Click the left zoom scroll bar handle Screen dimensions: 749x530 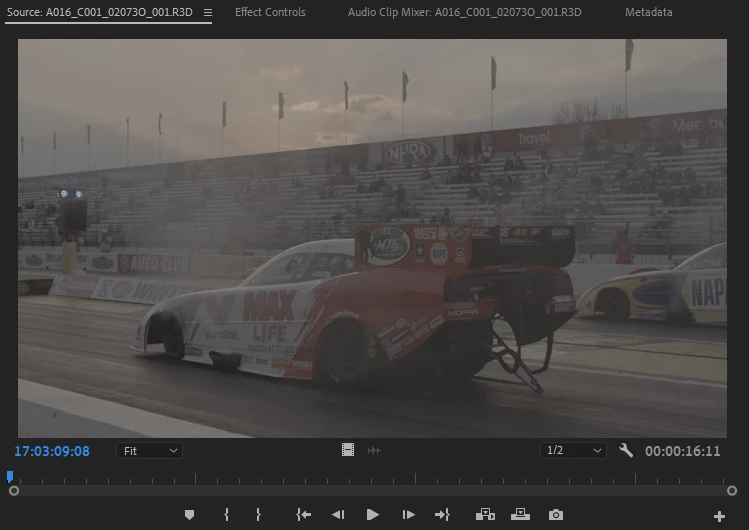coord(14,491)
